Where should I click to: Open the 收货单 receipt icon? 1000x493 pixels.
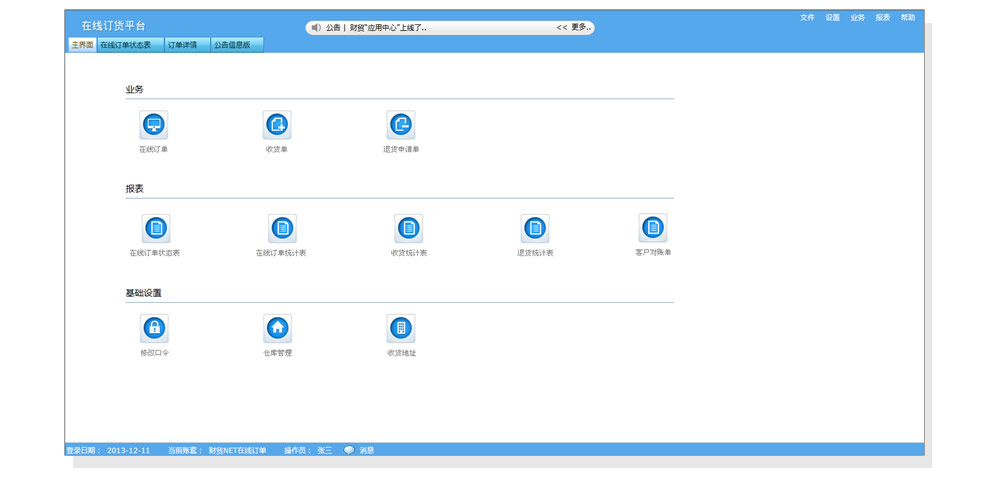pyautogui.click(x=277, y=125)
